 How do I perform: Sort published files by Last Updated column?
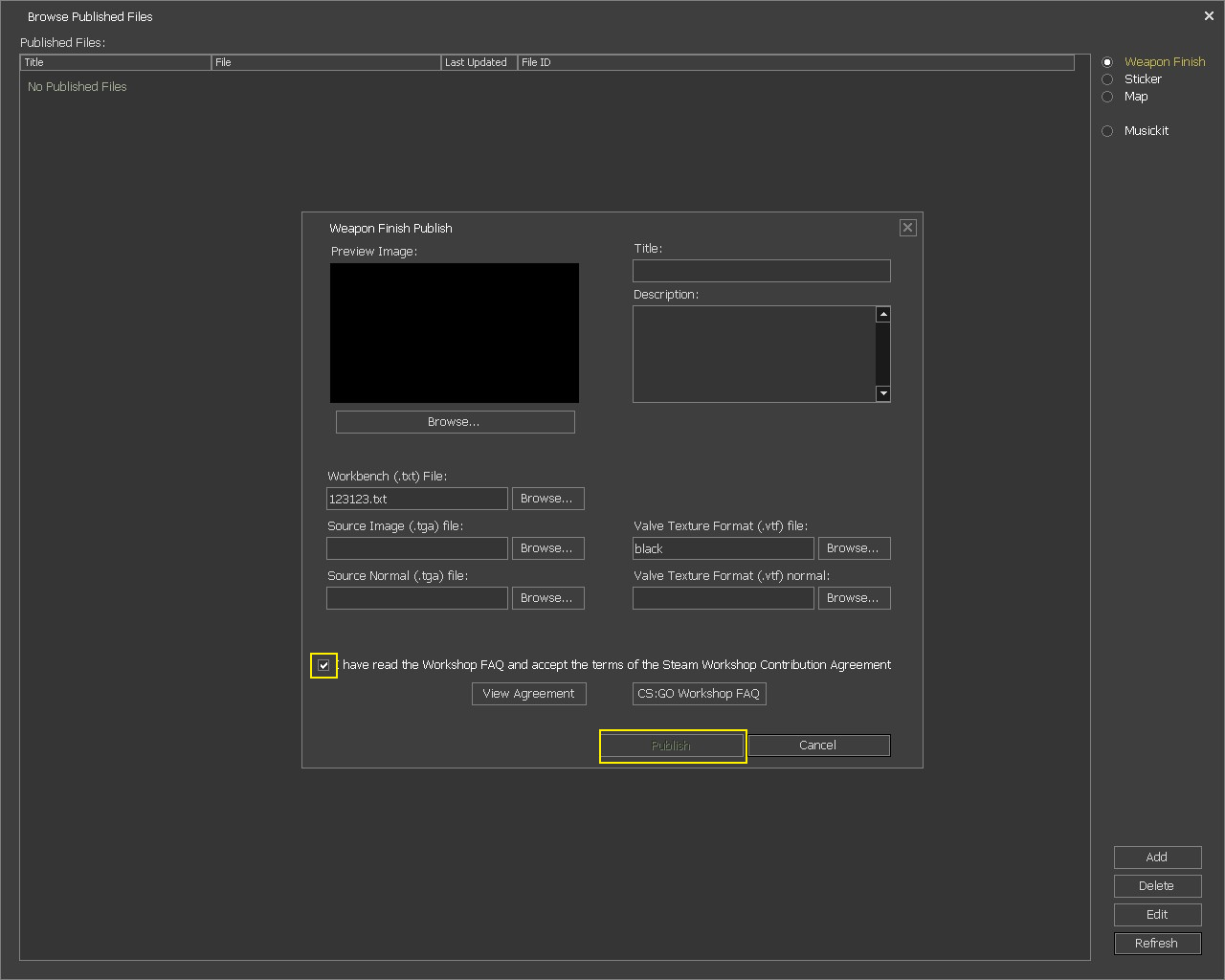tap(479, 62)
